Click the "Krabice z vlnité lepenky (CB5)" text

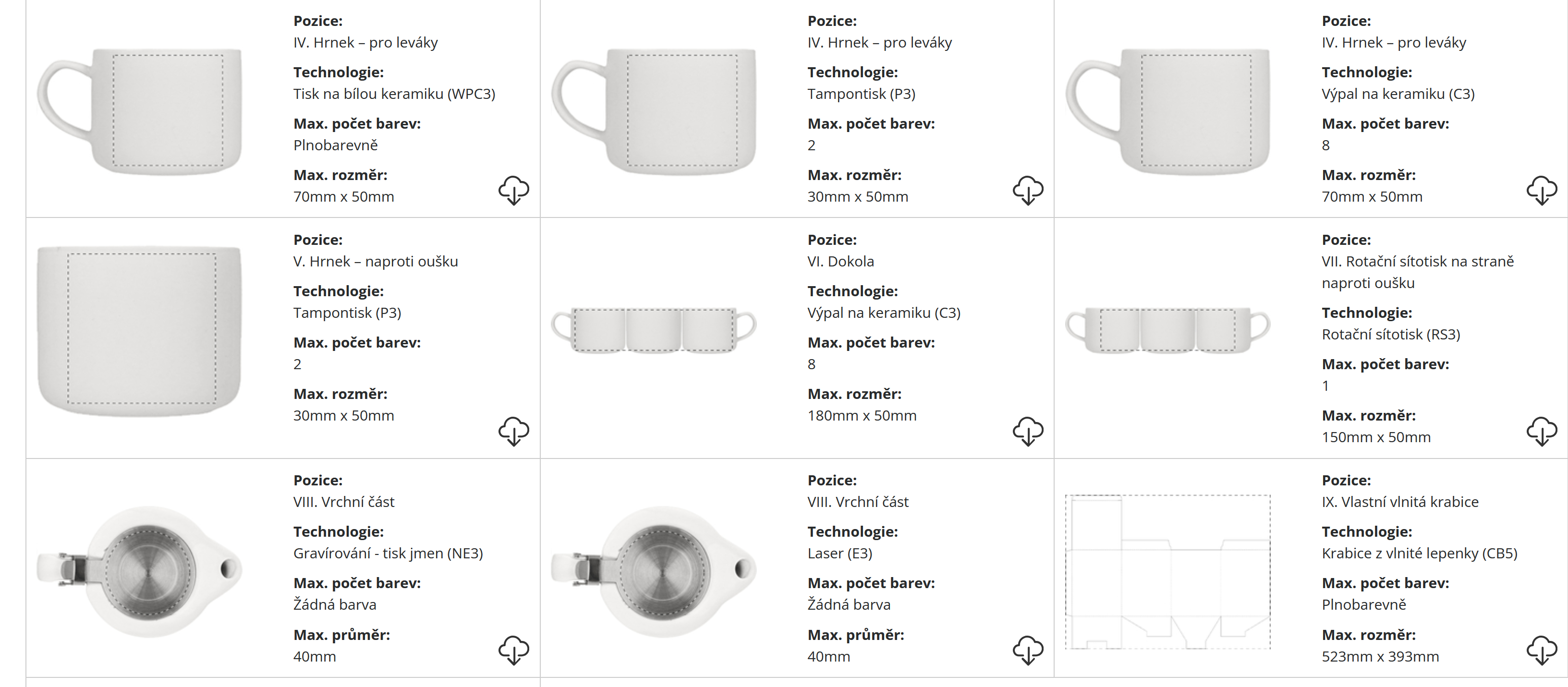1419,553
